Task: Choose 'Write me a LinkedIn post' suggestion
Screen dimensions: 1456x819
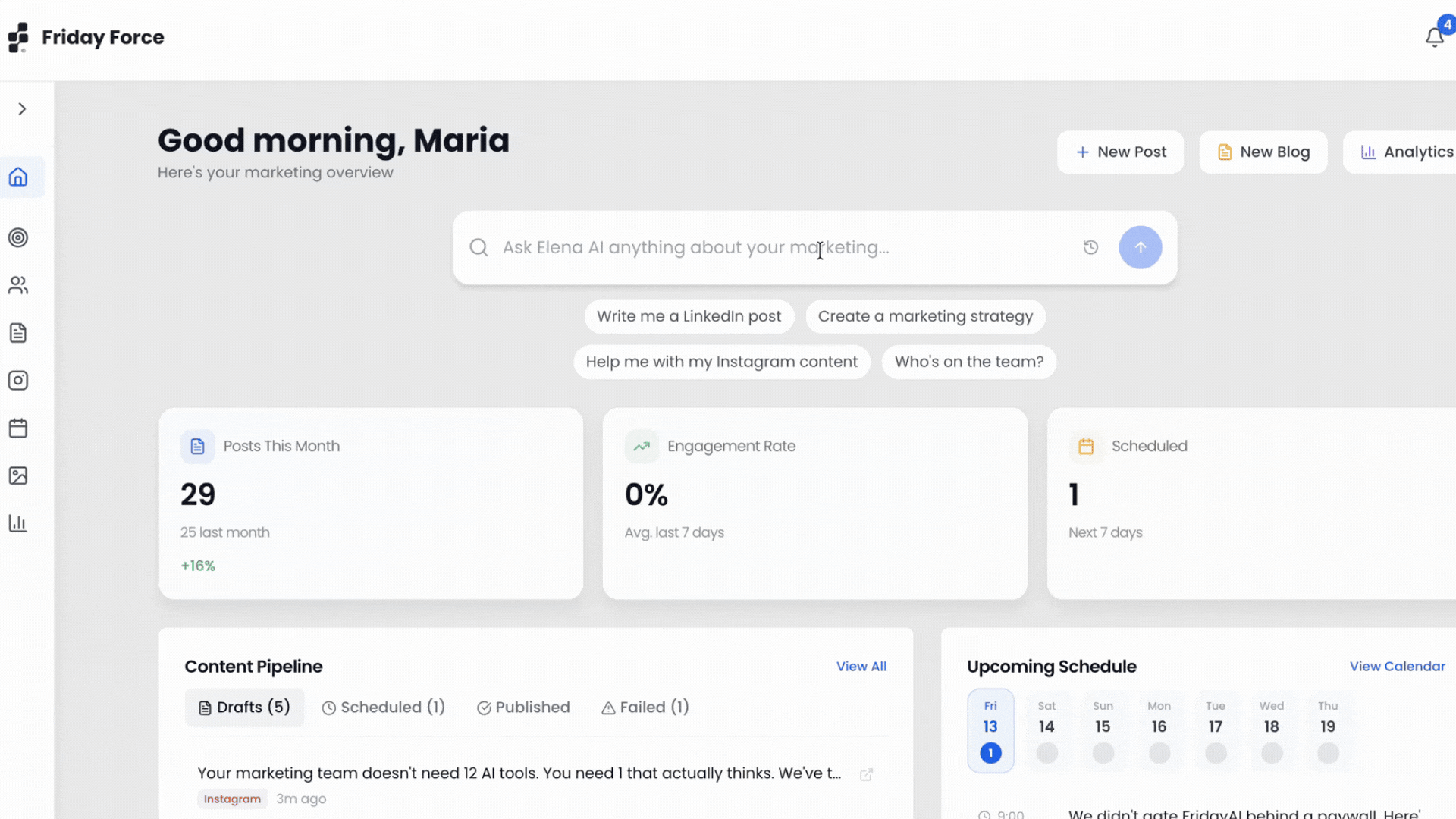Action: point(689,316)
